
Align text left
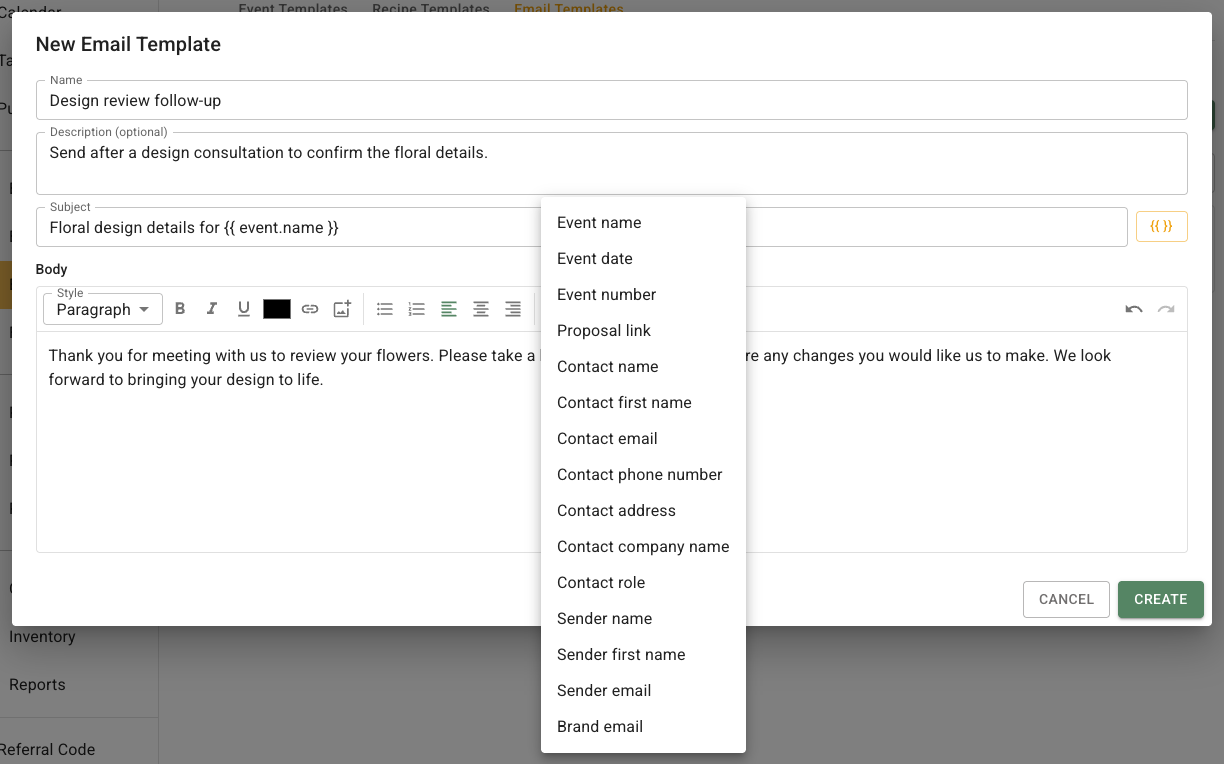449,309
